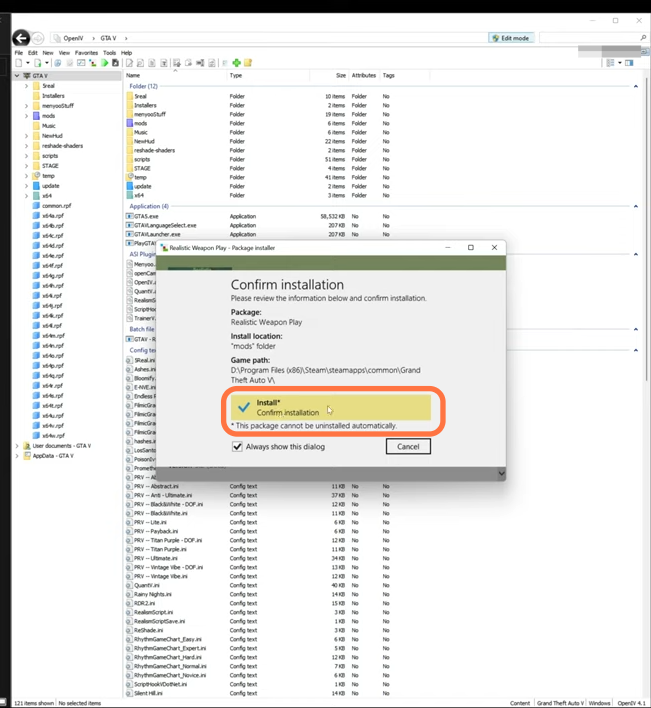Select the x64w.rpf archive
Image resolution: width=651 pixels, height=708 pixels.
(x=53, y=436)
